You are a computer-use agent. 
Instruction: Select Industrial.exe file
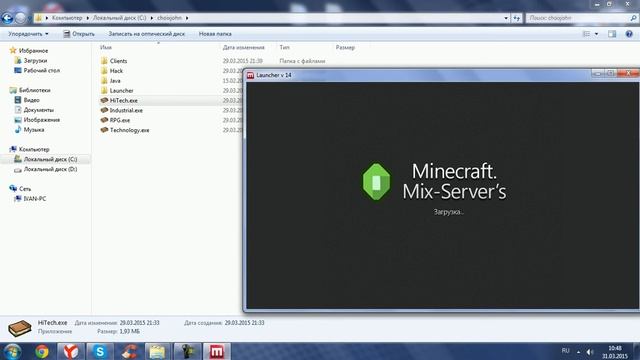(x=126, y=110)
